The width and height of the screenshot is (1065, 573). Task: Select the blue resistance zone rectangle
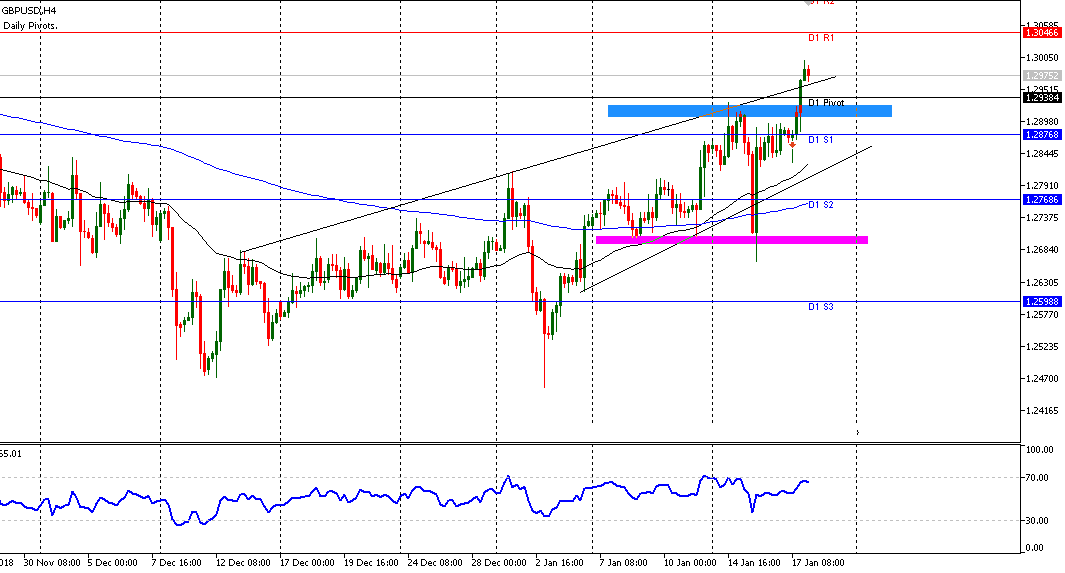coord(749,111)
